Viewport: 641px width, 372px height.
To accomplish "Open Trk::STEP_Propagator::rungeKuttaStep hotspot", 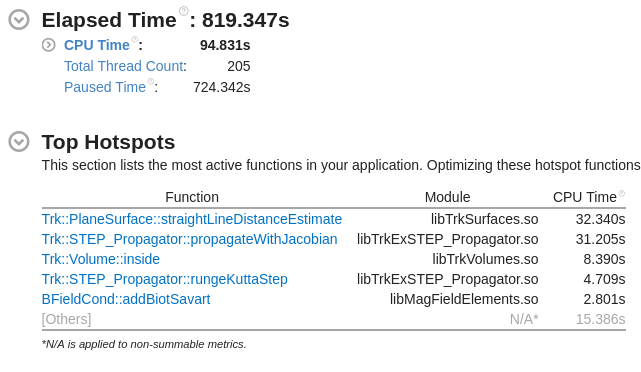I will (x=165, y=279).
